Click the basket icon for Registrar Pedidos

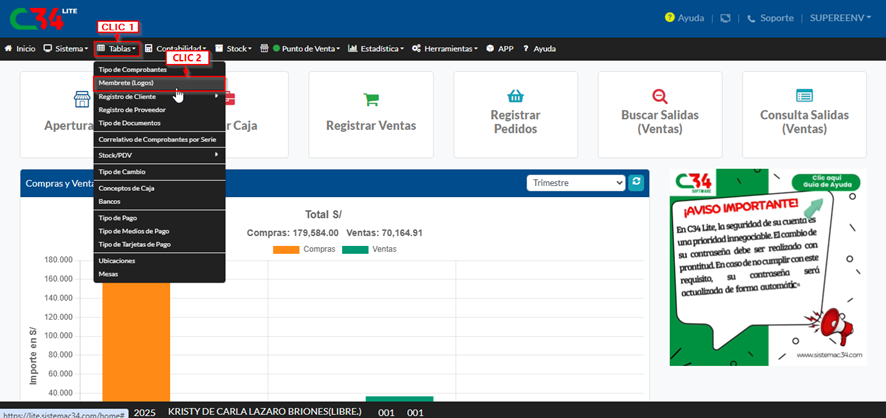point(515,96)
